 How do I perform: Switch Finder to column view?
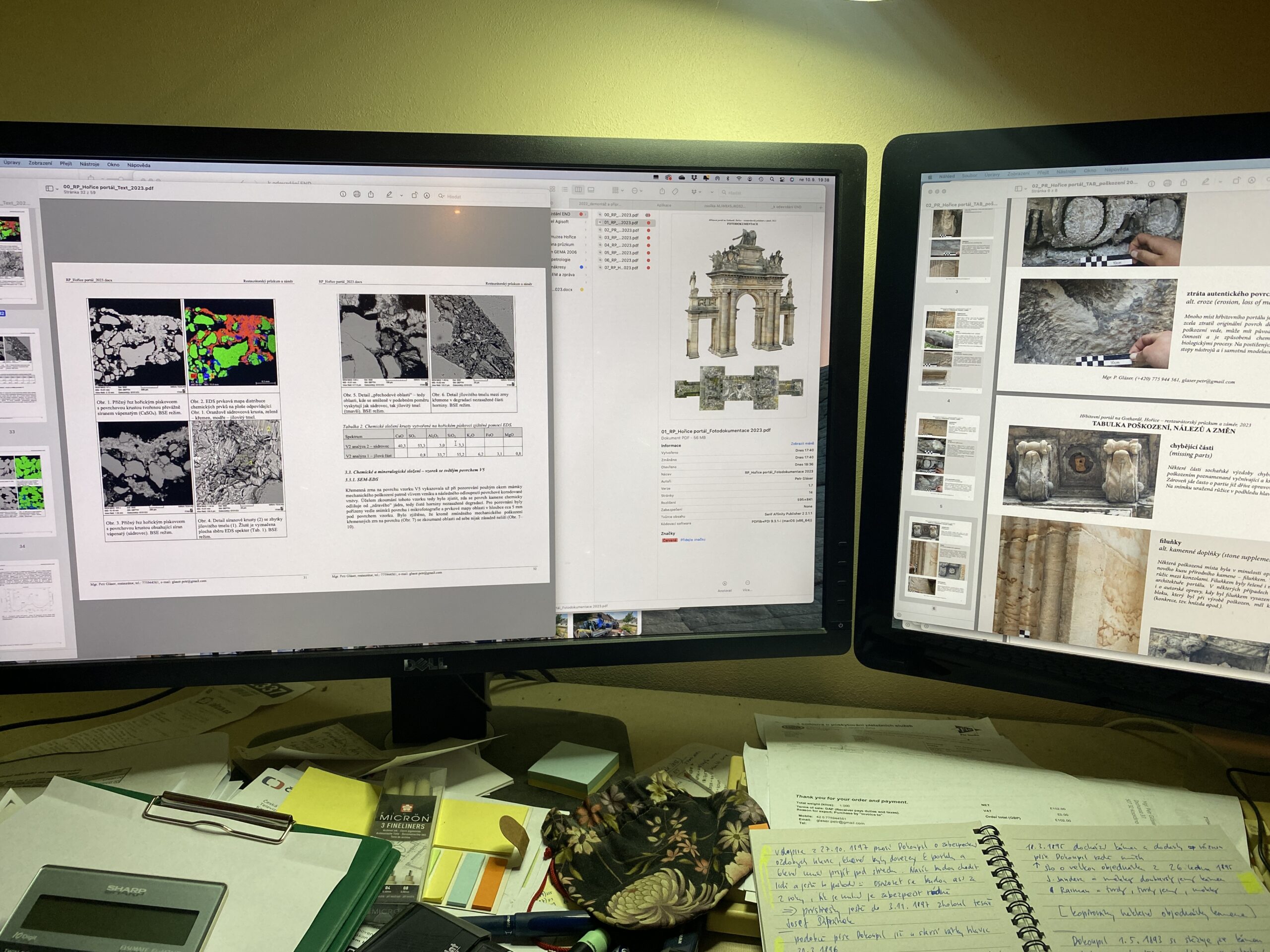click(x=578, y=189)
